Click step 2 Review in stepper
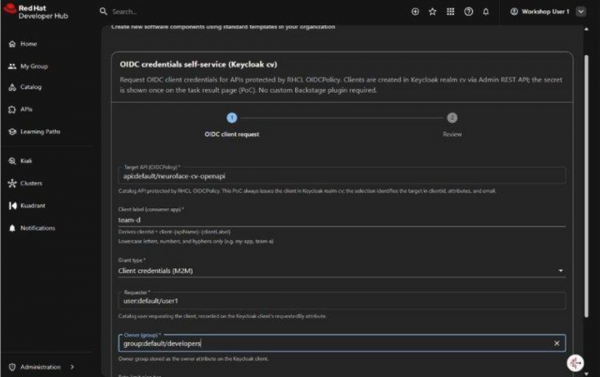This screenshot has width=600, height=377. (452, 124)
